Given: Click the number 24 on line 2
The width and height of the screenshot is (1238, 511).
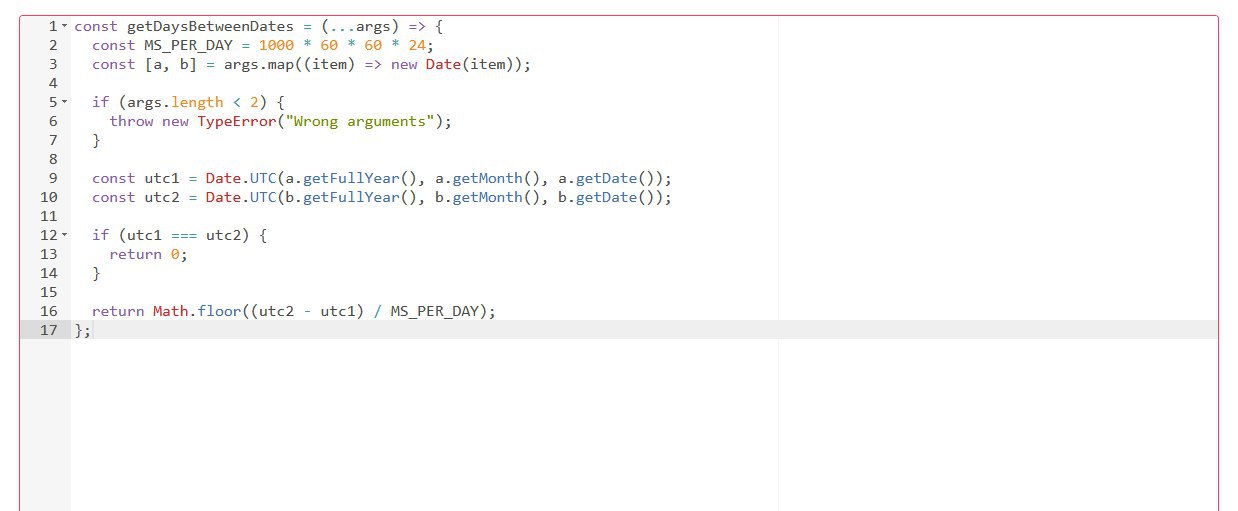Looking at the screenshot, I should [x=417, y=45].
